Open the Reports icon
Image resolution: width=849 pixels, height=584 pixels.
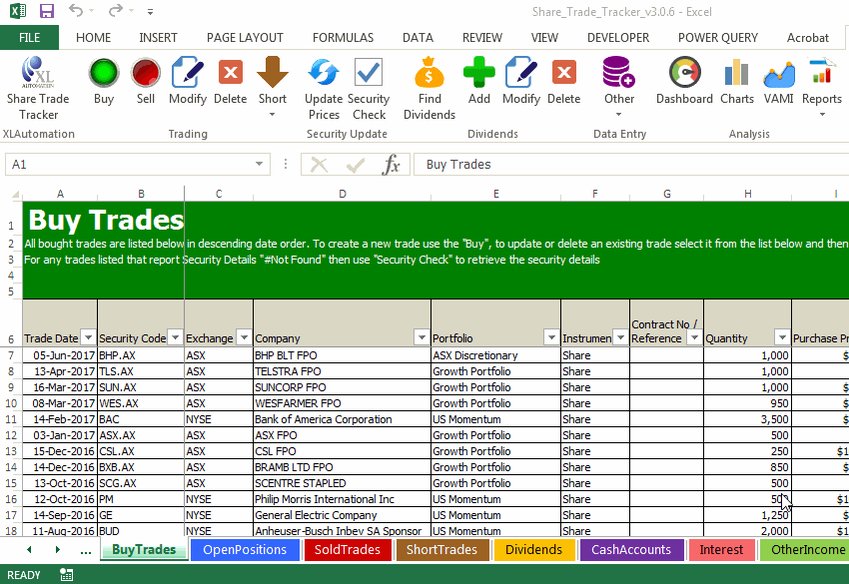pyautogui.click(x=821, y=73)
